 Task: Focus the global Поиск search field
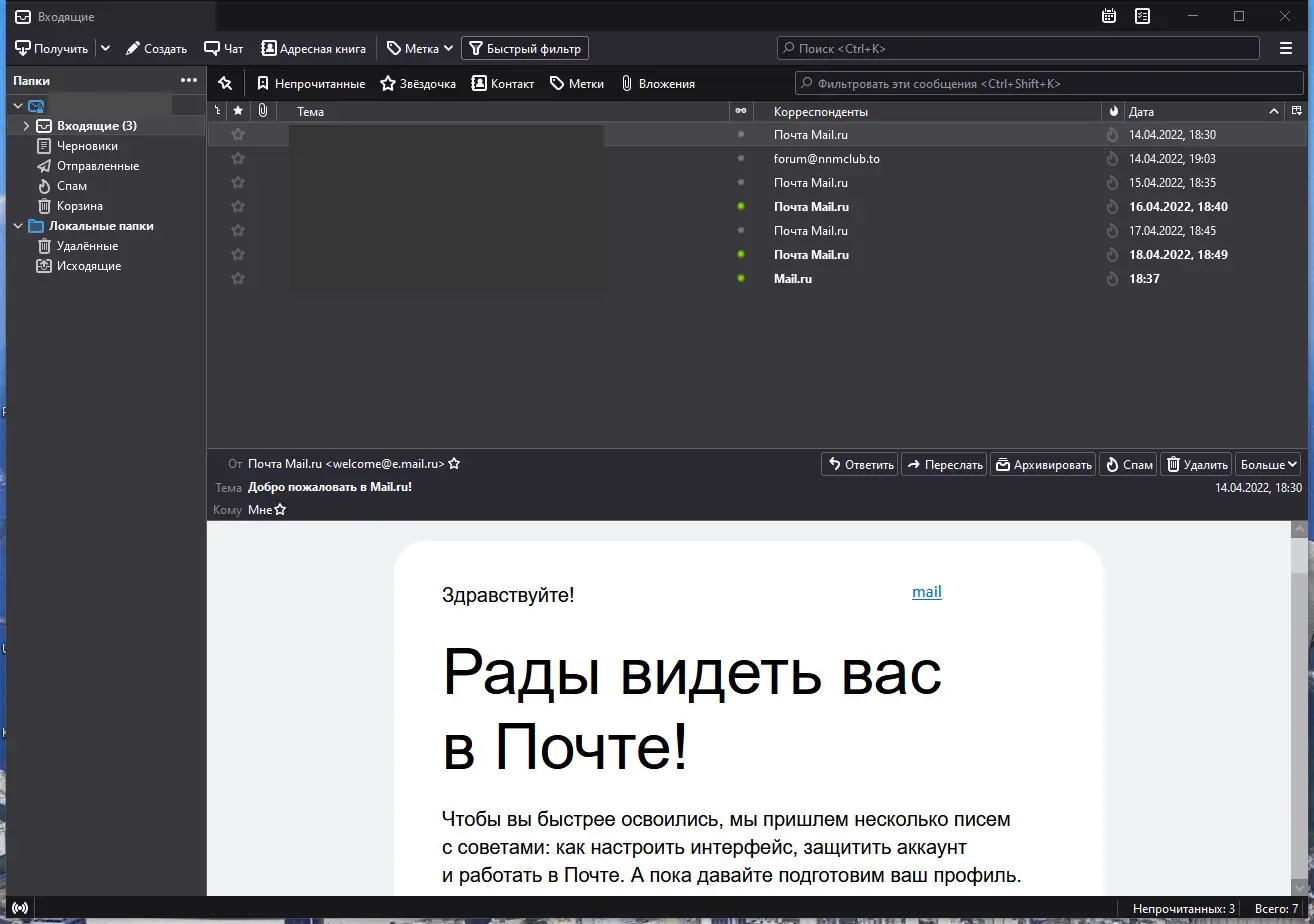click(1018, 48)
